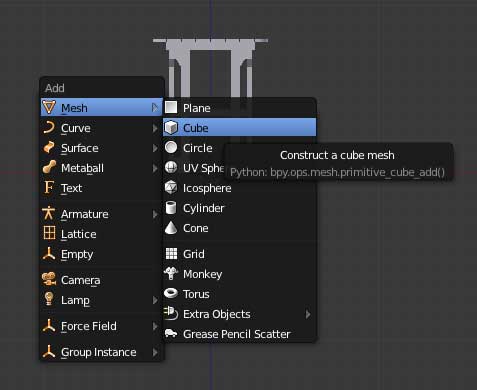477x390 pixels.
Task: Click the Mesh triangle icon
Action: tap(49, 107)
